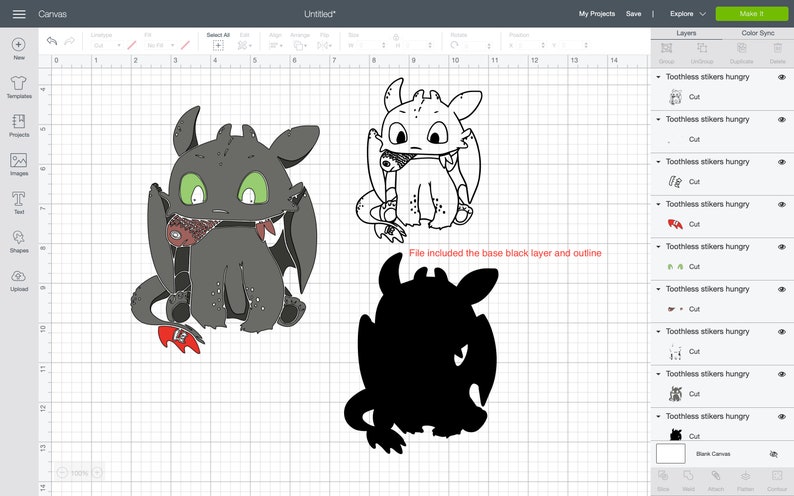Select the outline dragon drawing on canvas

pos(419,159)
